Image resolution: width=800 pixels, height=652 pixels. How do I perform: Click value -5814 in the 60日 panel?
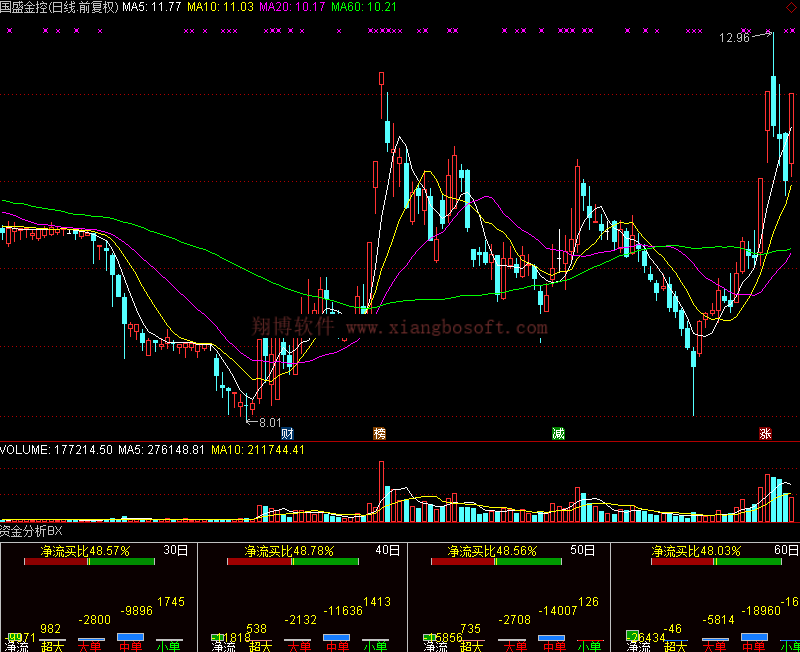click(x=718, y=620)
